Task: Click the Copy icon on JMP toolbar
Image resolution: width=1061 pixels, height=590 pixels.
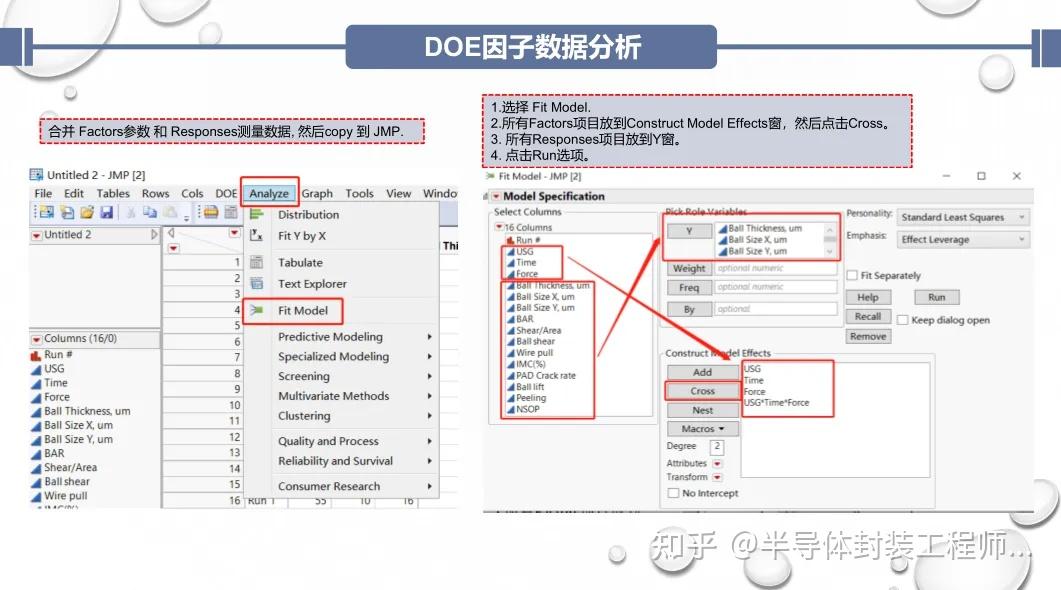Action: tap(148, 212)
